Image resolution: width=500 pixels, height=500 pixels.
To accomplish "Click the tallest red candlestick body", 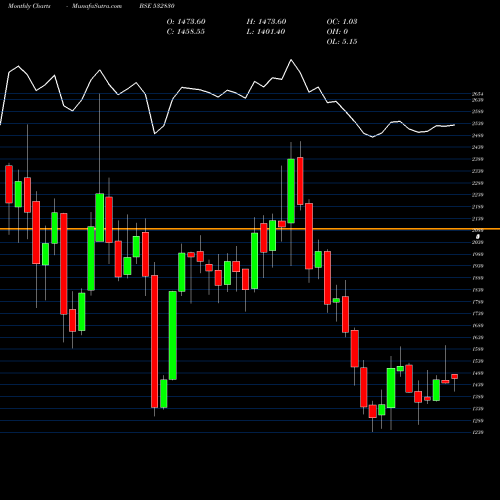I will pos(155,341).
